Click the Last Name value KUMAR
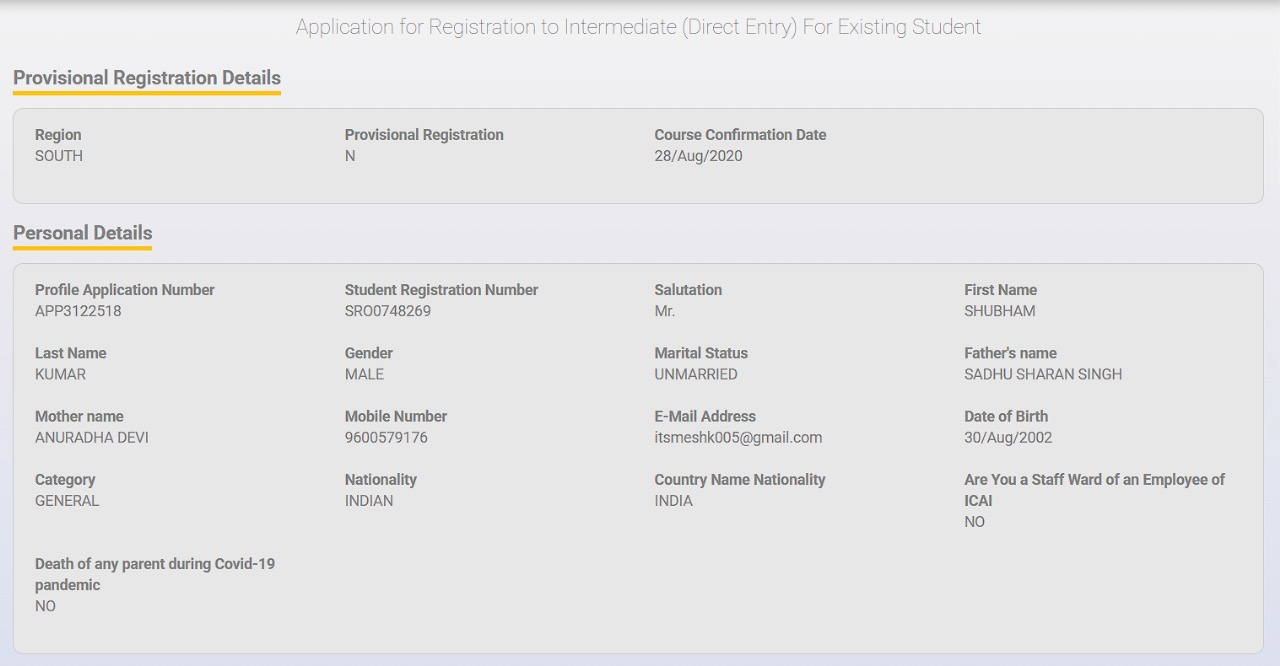The image size is (1280, 666). [60, 374]
